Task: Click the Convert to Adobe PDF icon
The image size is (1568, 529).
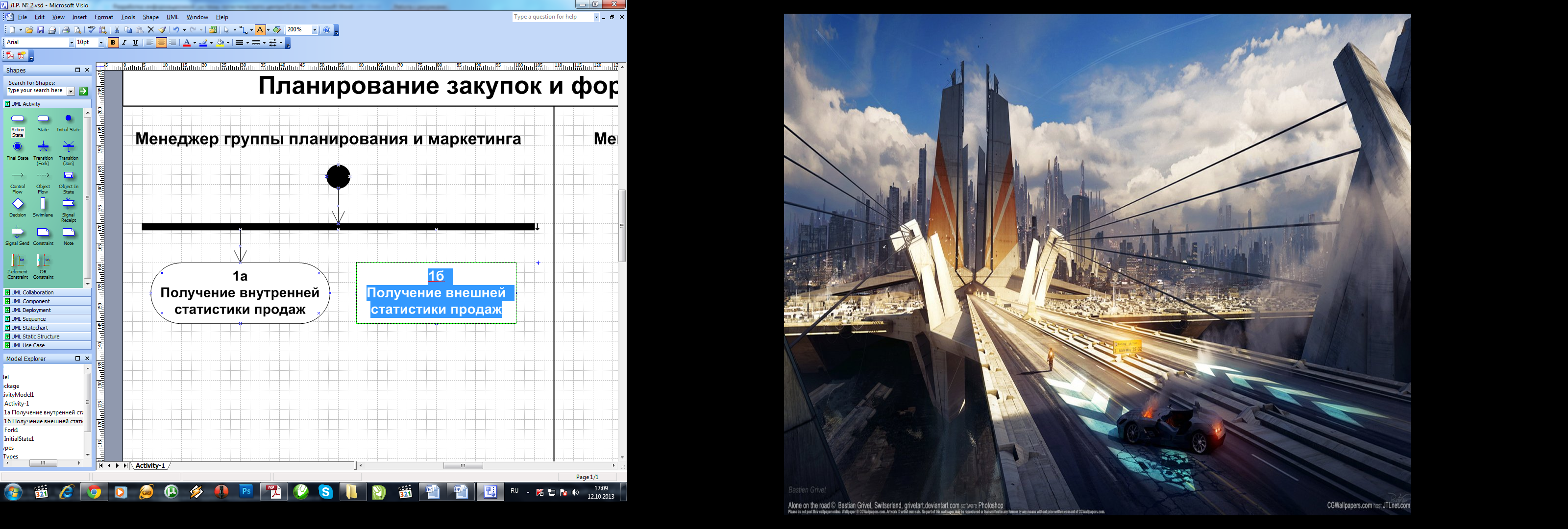Action: click(10, 55)
